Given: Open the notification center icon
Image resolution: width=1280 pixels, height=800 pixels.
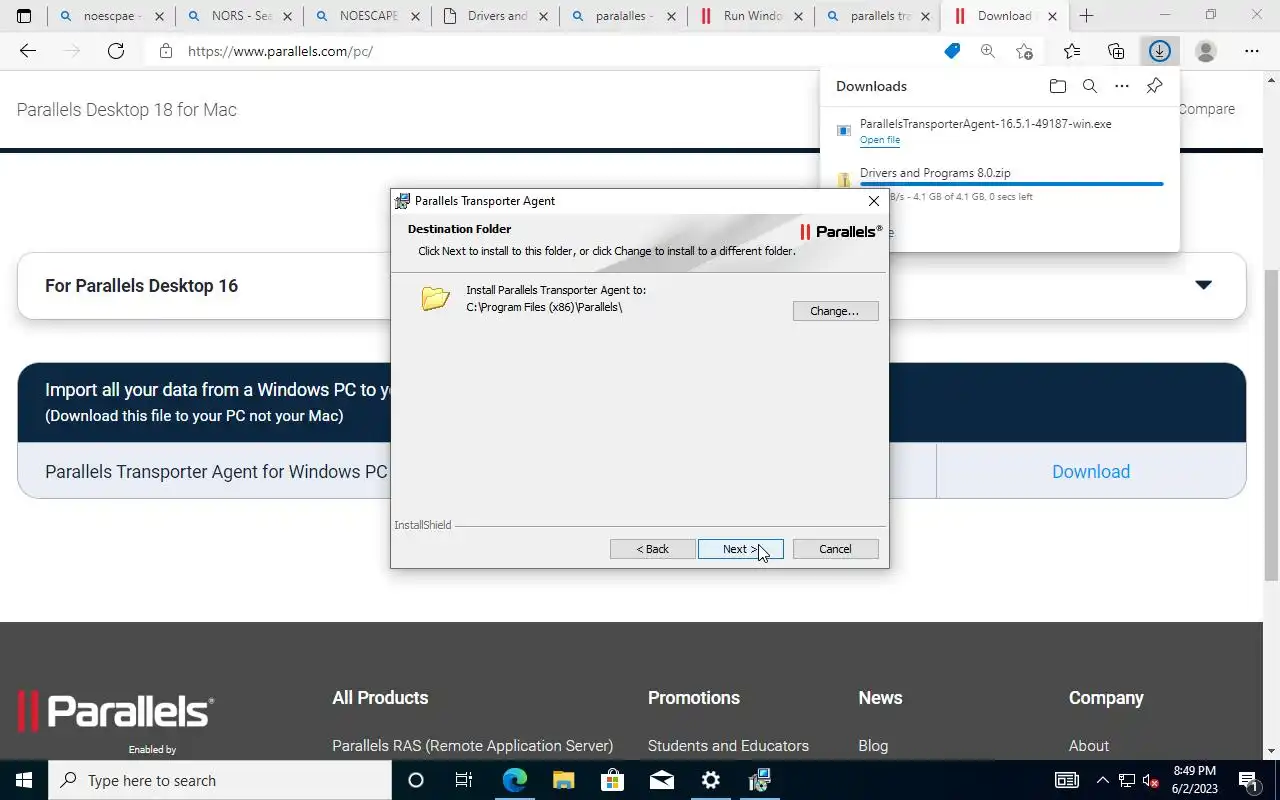Looking at the screenshot, I should point(1248,780).
